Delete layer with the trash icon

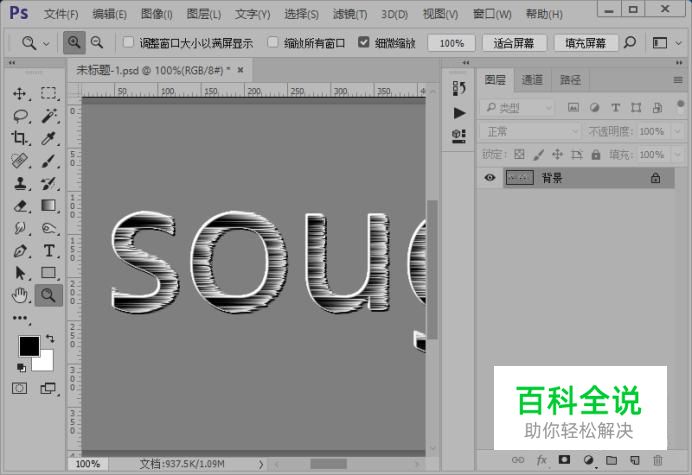(x=658, y=460)
